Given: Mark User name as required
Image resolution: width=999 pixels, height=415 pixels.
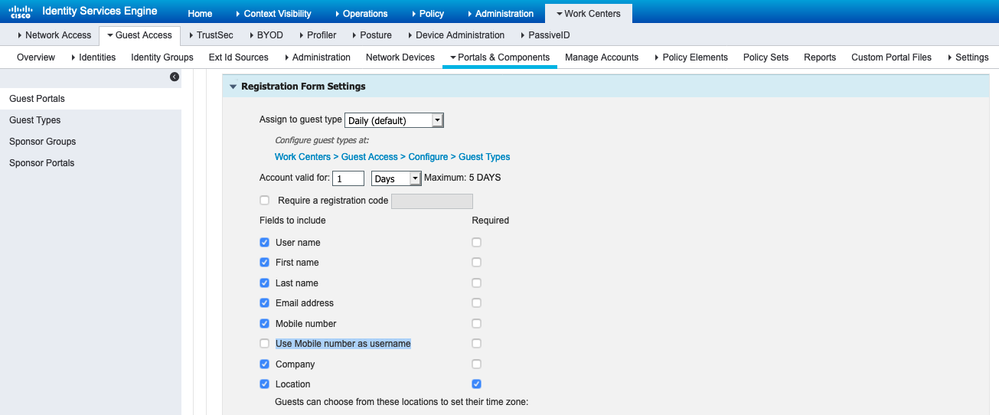Looking at the screenshot, I should (477, 242).
